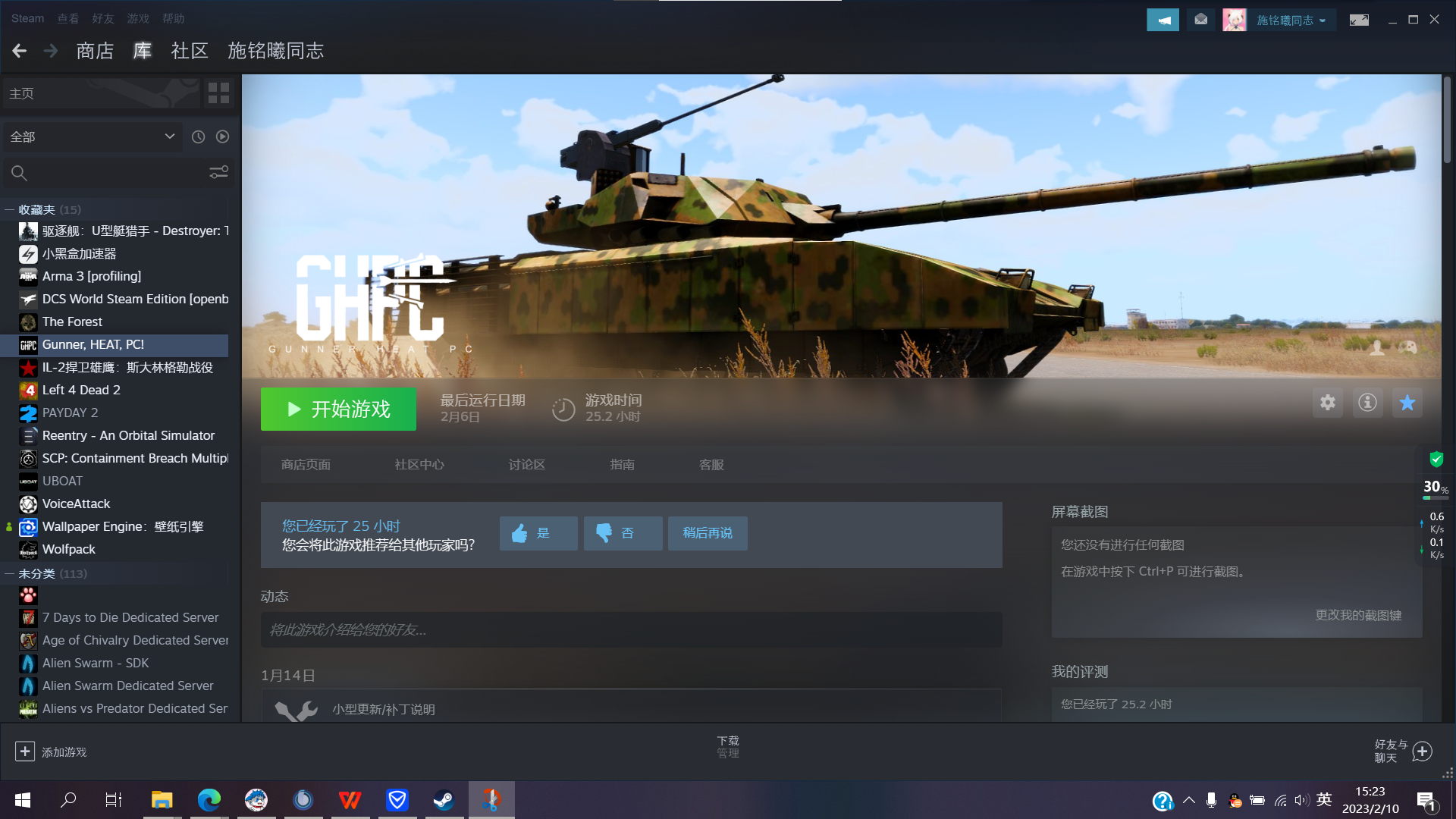1456x819 pixels.
Task: Select 小黑盒加速器 in library
Action: pyautogui.click(x=115, y=253)
